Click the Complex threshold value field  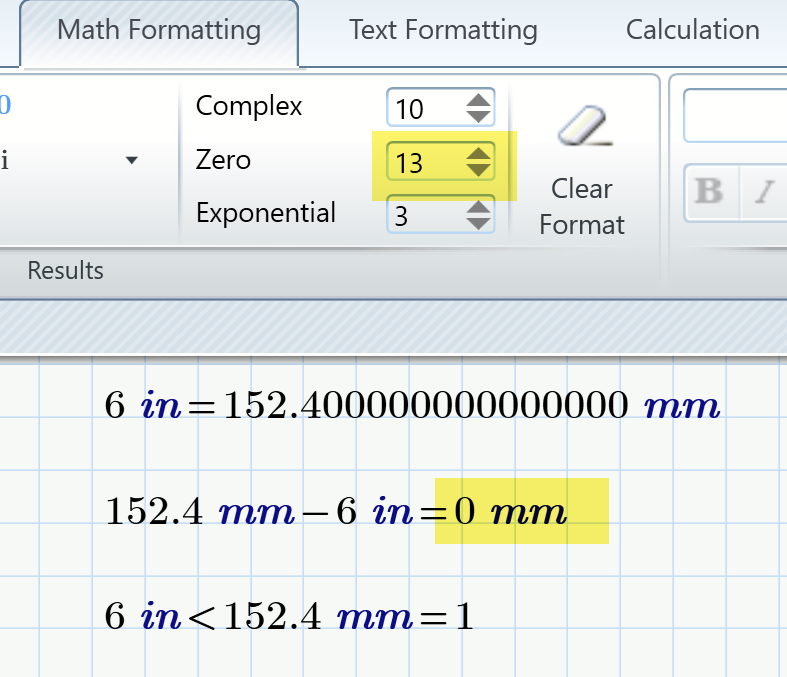click(x=423, y=108)
